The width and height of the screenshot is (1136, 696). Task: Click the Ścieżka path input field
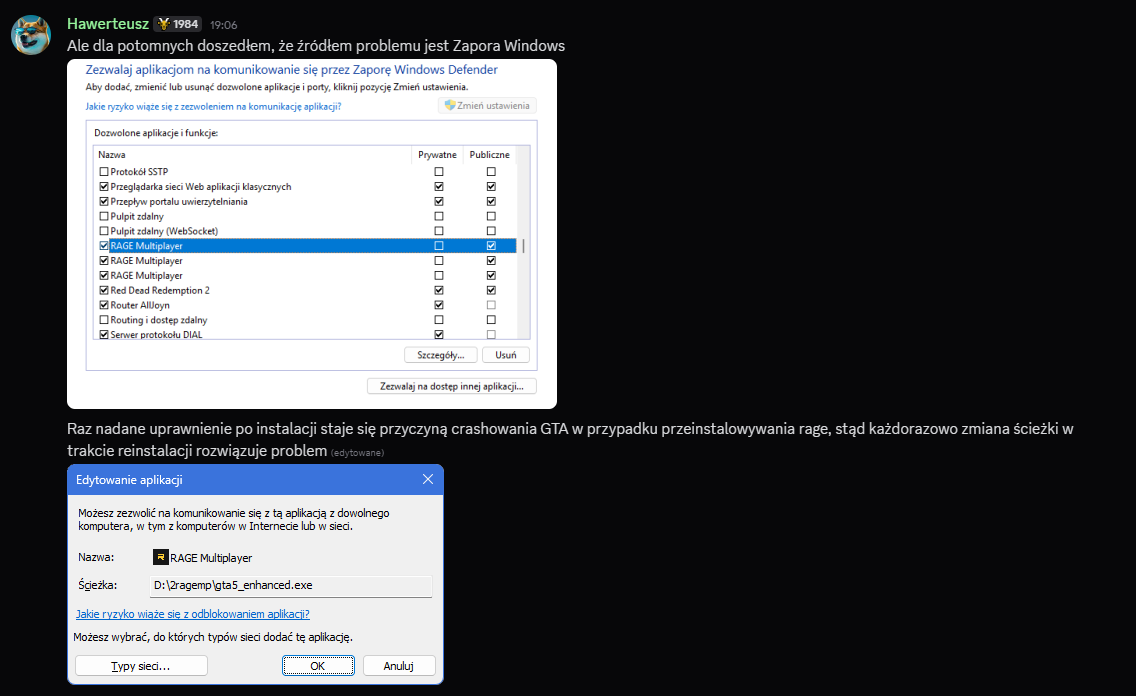291,585
